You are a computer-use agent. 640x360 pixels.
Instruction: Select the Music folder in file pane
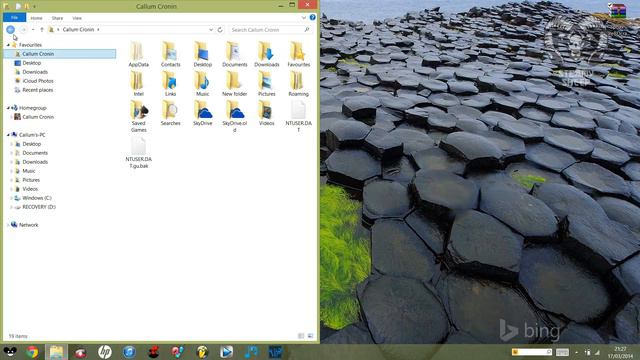(202, 83)
